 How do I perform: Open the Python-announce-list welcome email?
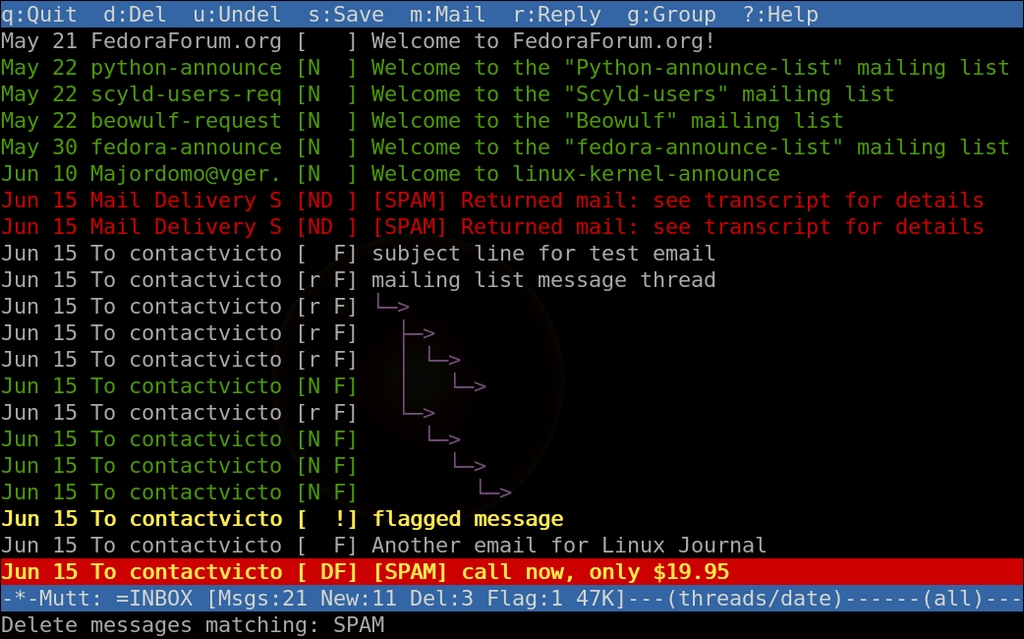coord(512,68)
